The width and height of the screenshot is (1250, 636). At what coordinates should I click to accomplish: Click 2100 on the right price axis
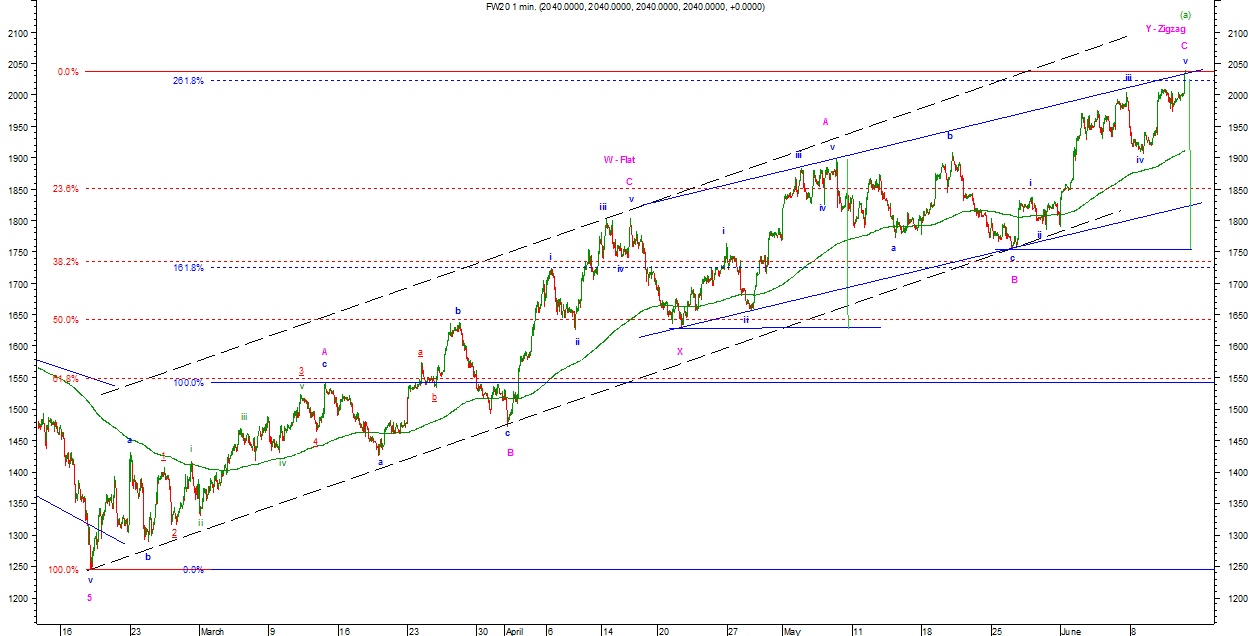[1233, 33]
